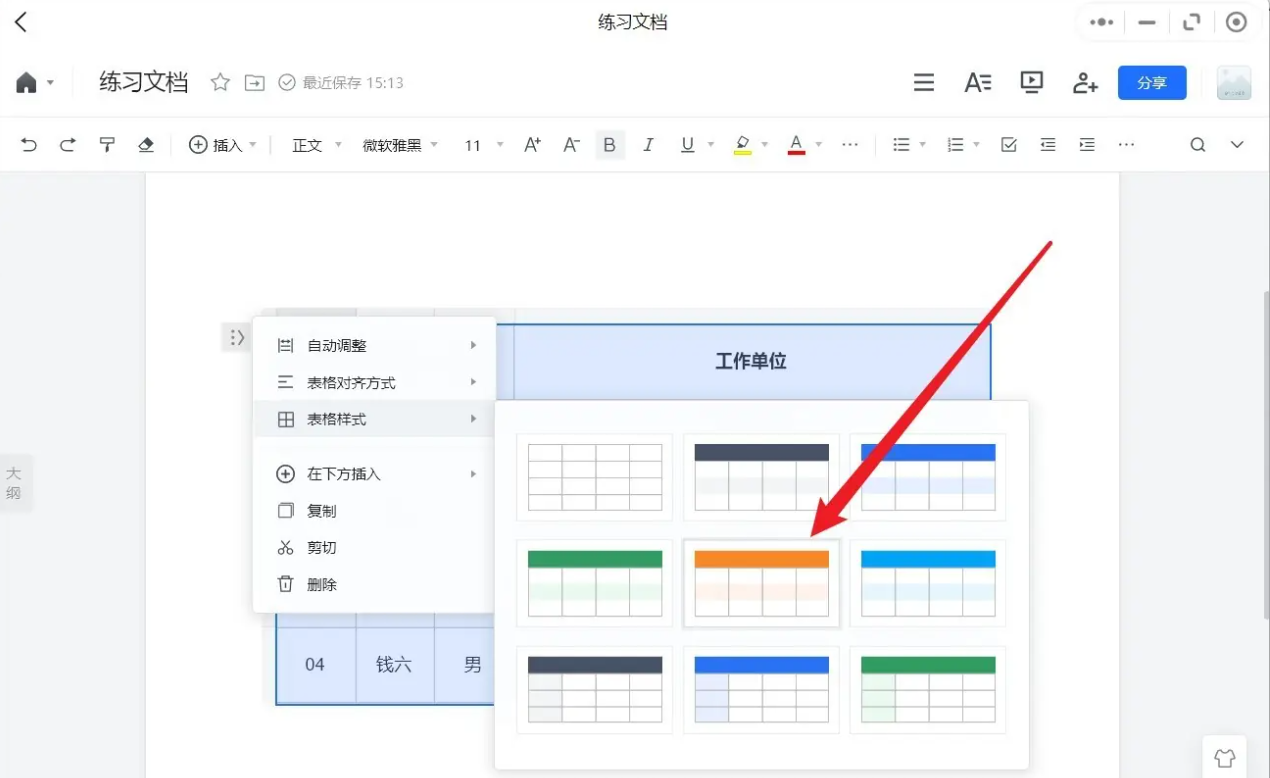
Task: Toggle underline formatting
Action: coord(686,144)
